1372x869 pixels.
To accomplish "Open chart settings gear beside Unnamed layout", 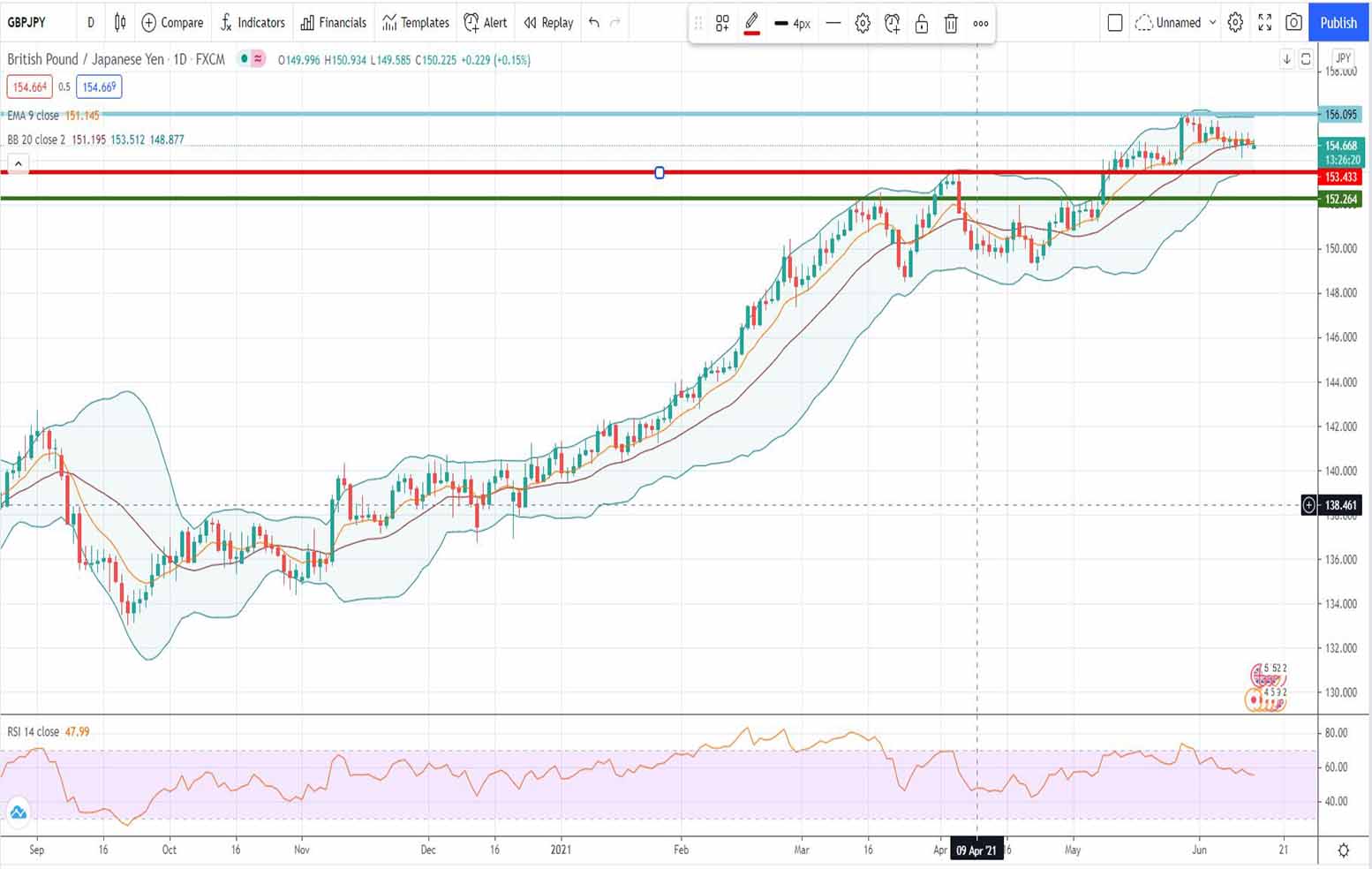I will tap(1235, 22).
